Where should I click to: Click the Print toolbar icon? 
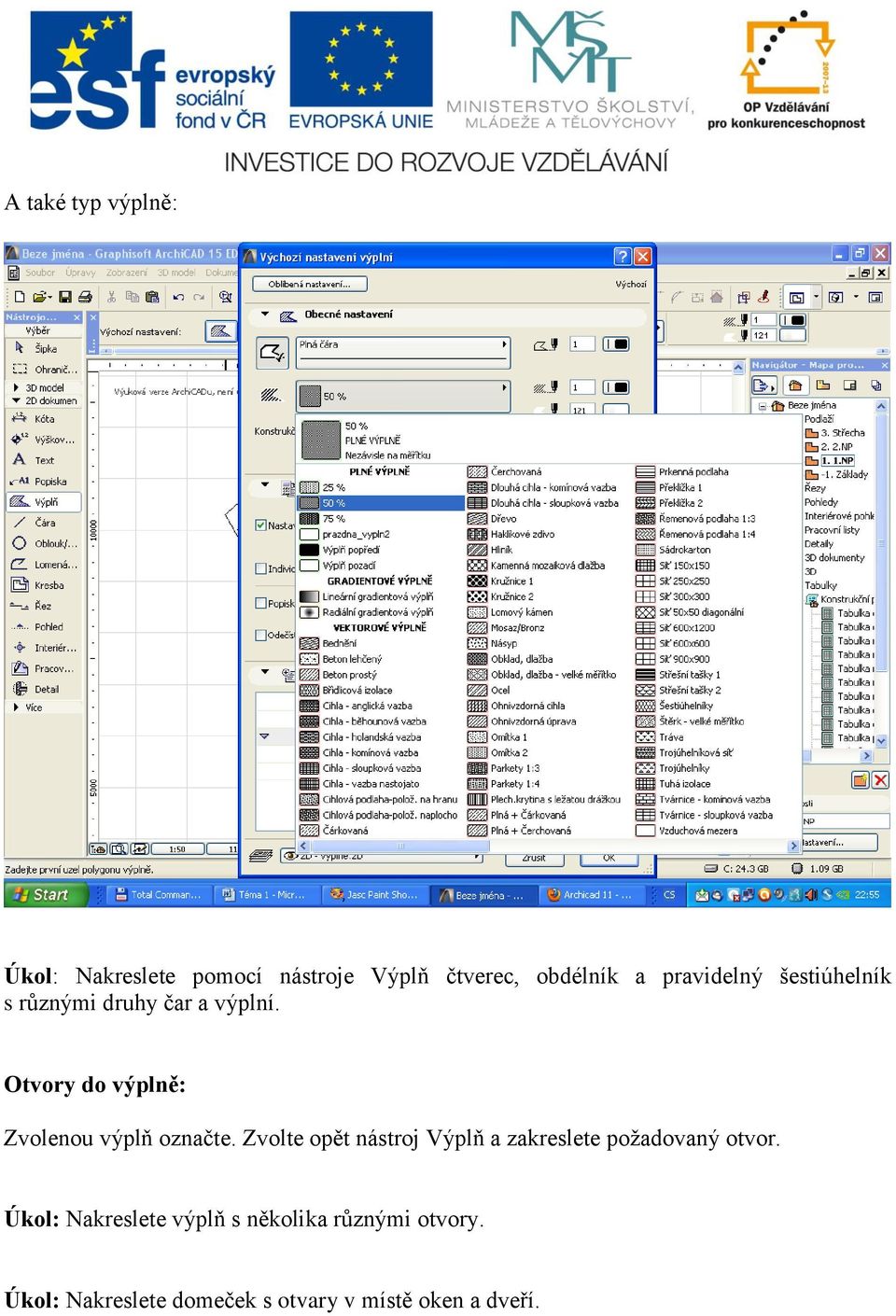click(x=85, y=297)
